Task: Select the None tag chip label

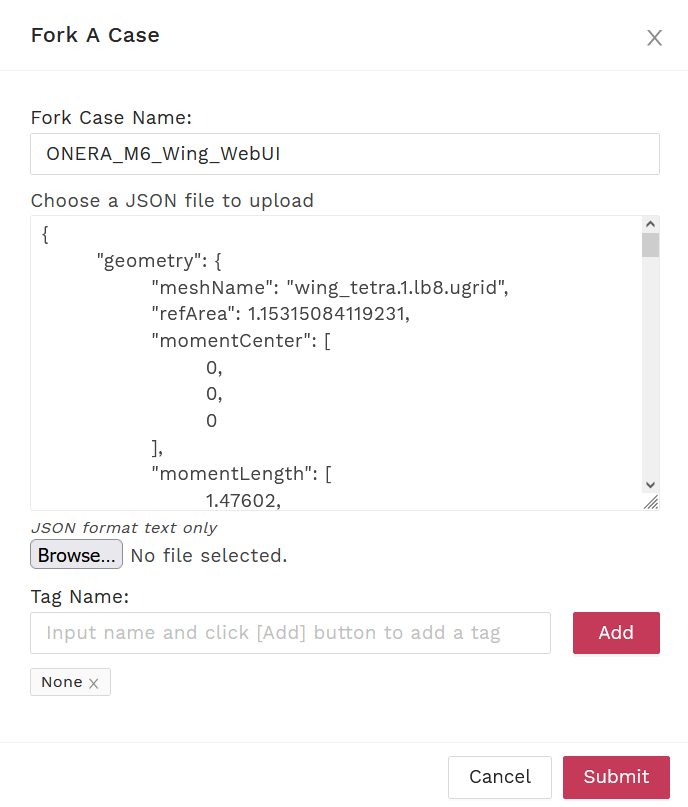Action: 62,682
